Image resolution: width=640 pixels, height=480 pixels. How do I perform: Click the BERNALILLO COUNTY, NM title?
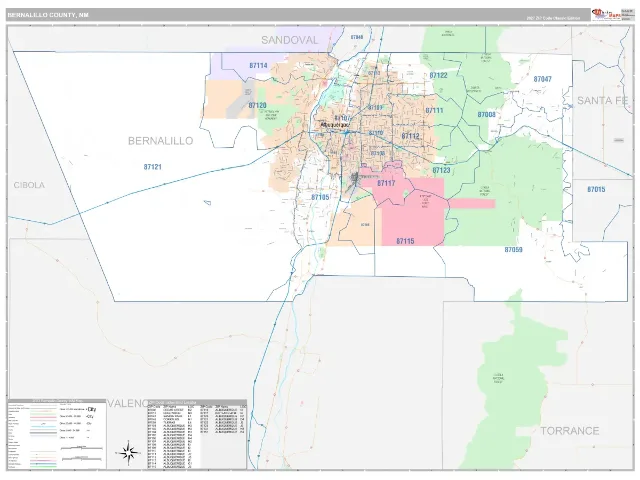48,15
